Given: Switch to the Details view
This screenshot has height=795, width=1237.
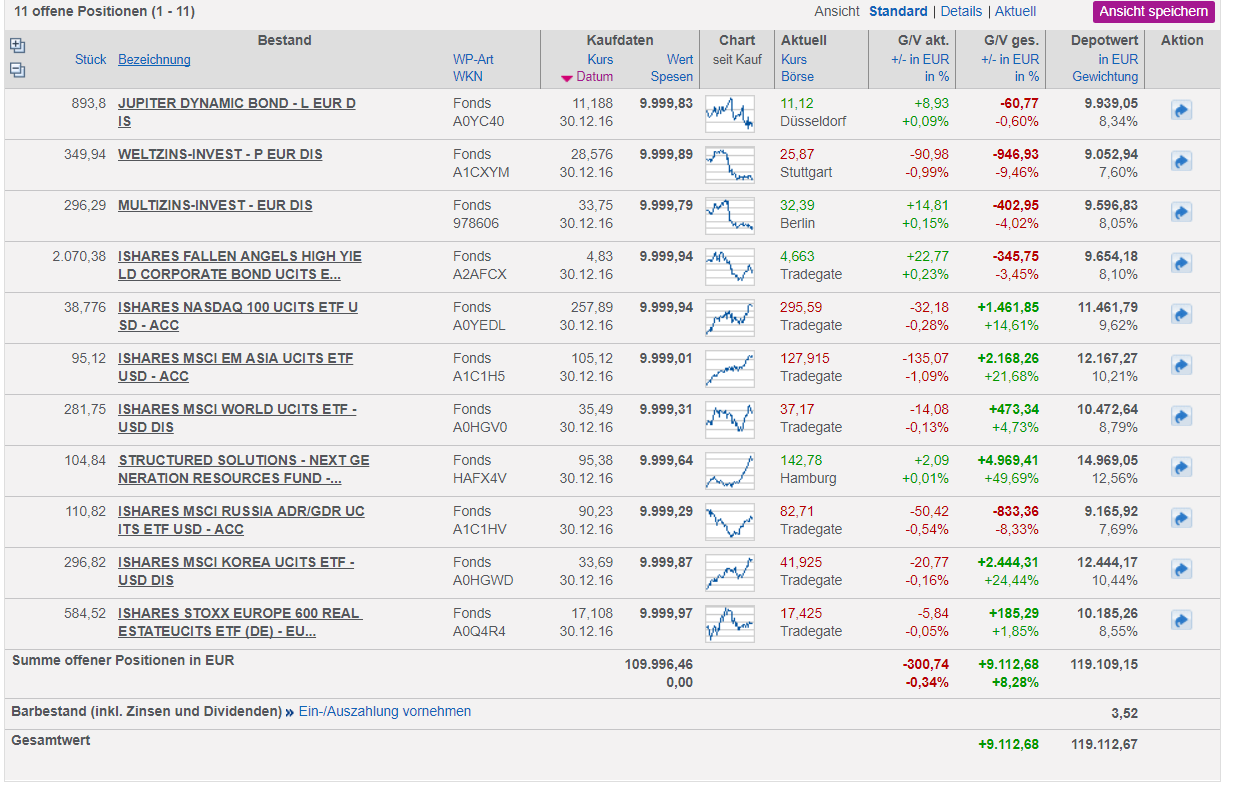Looking at the screenshot, I should point(961,11).
